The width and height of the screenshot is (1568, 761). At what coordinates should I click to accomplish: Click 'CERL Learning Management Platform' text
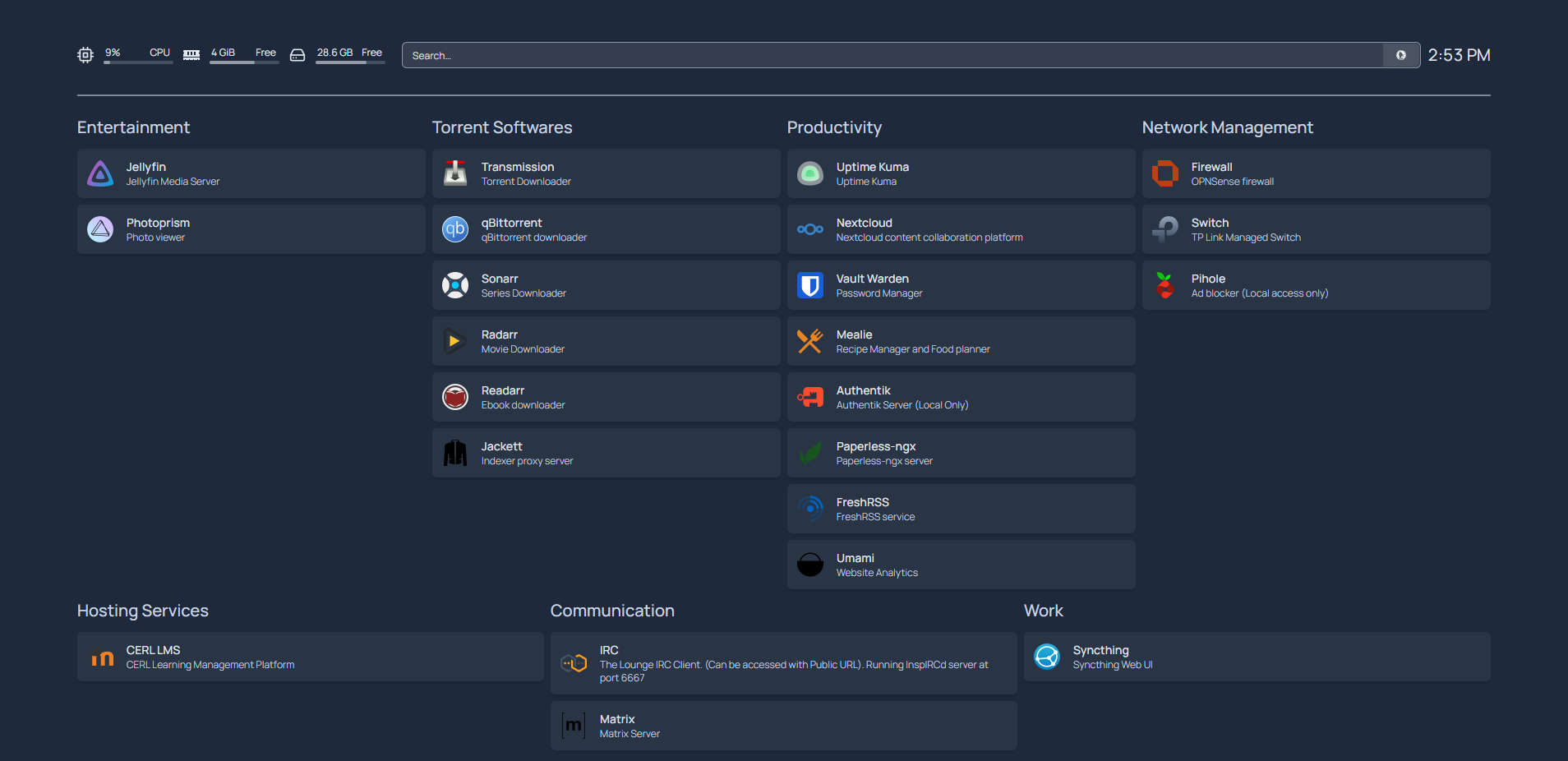pyautogui.click(x=210, y=665)
